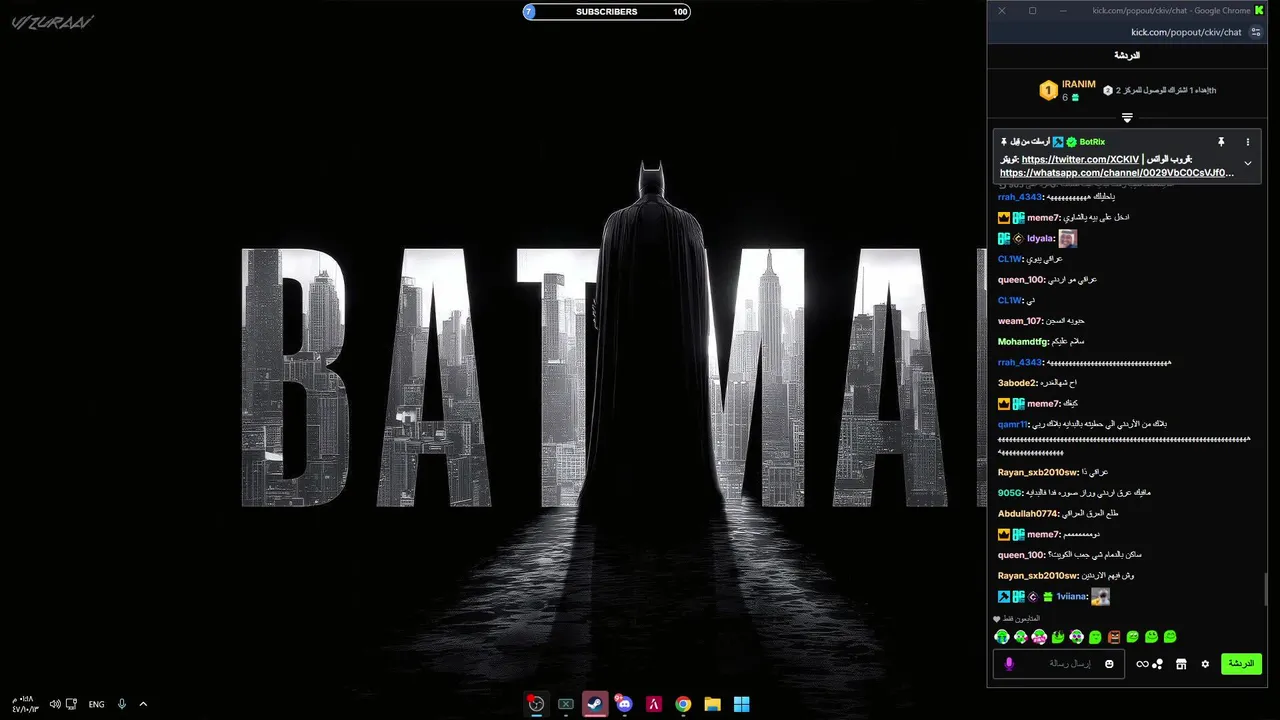Open the emoji picker smiley in message box
The image size is (1280, 720).
[1109, 664]
